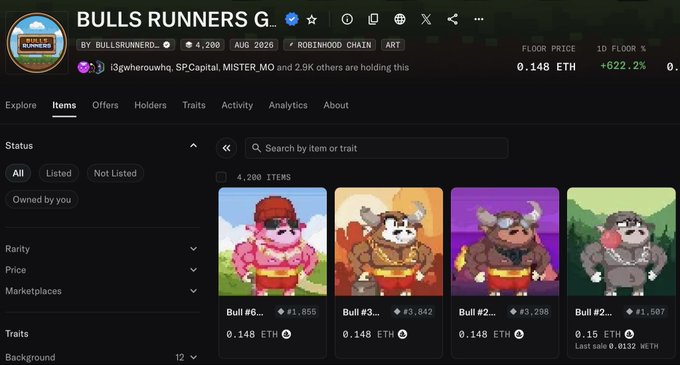This screenshot has width=680, height=365.
Task: Select the Owned by you filter
Action: tap(42, 200)
